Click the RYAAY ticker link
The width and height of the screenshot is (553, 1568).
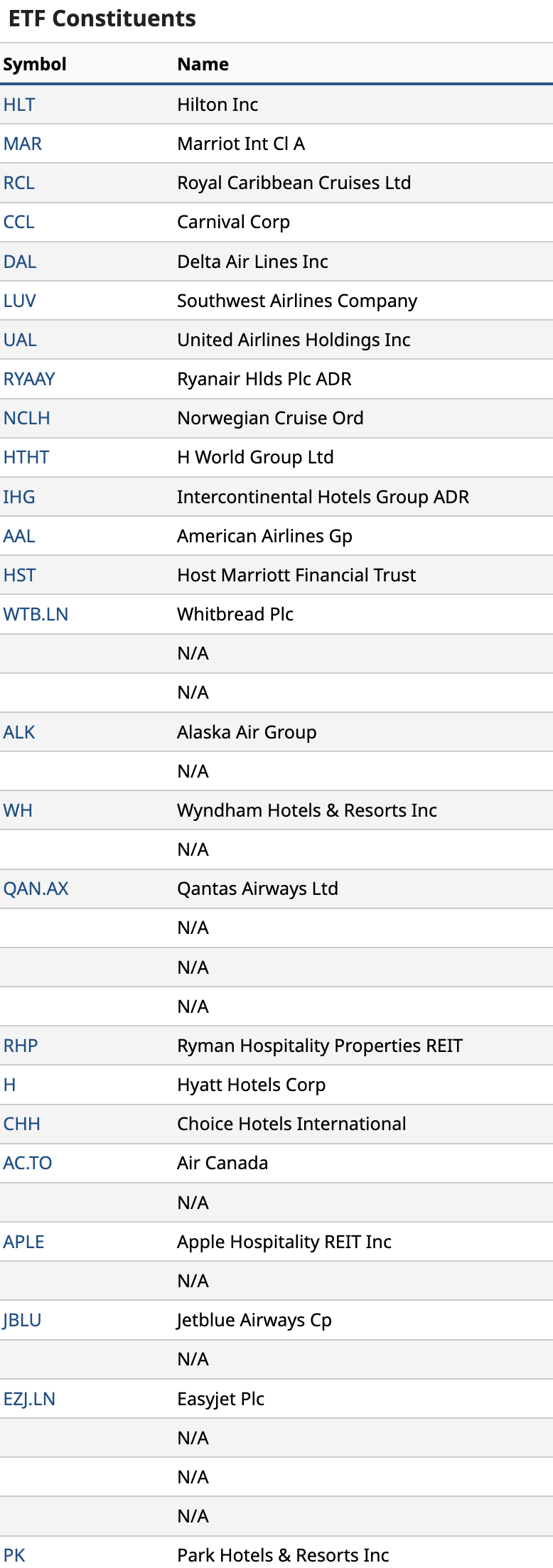click(x=29, y=379)
